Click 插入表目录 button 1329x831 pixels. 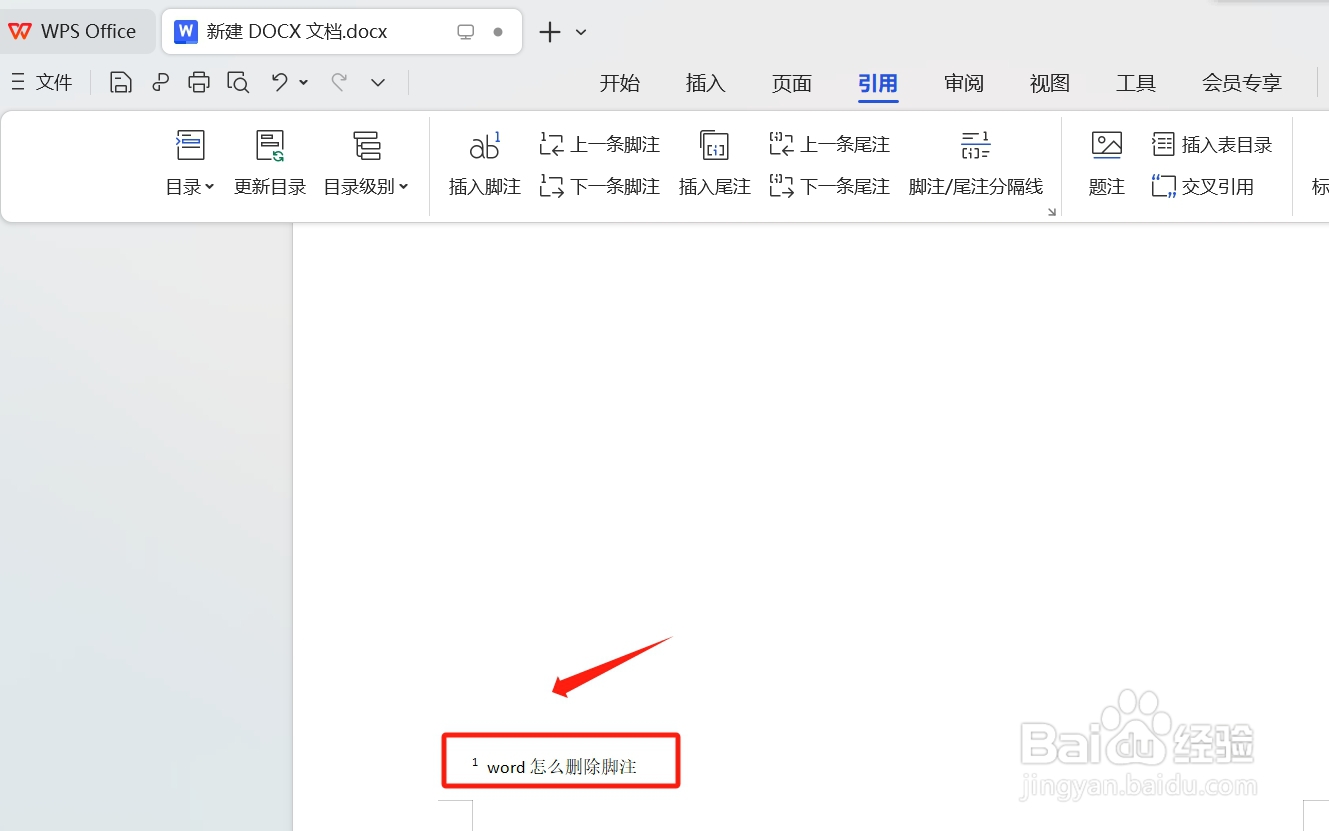pos(1212,145)
